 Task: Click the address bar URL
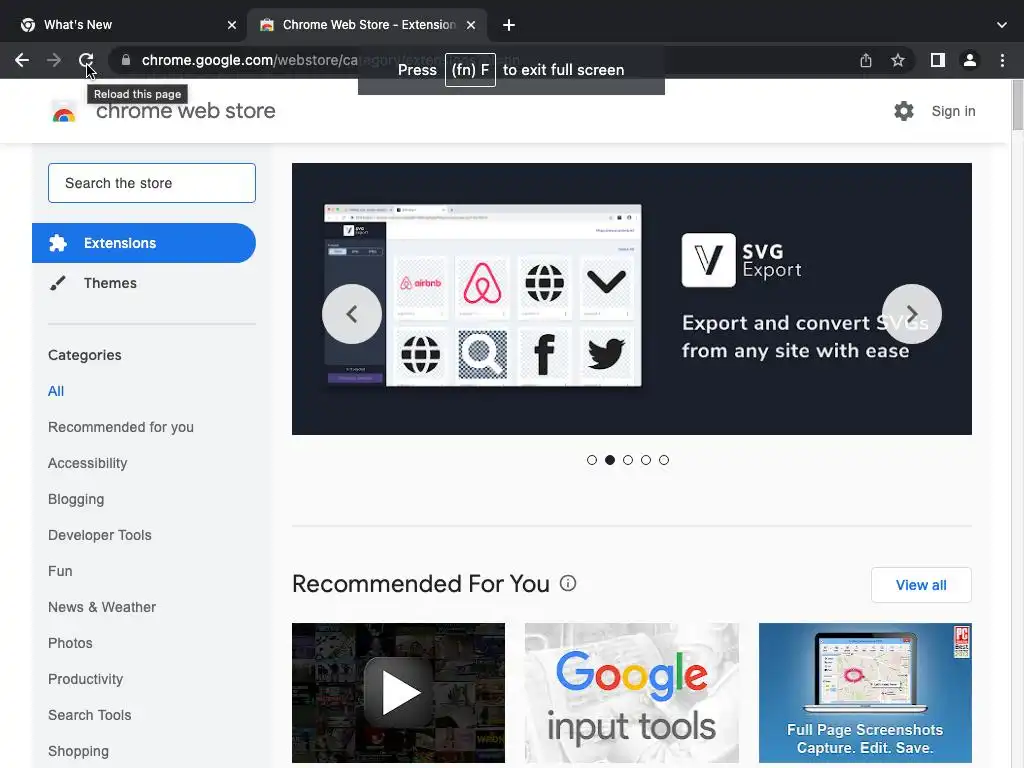click(249, 60)
